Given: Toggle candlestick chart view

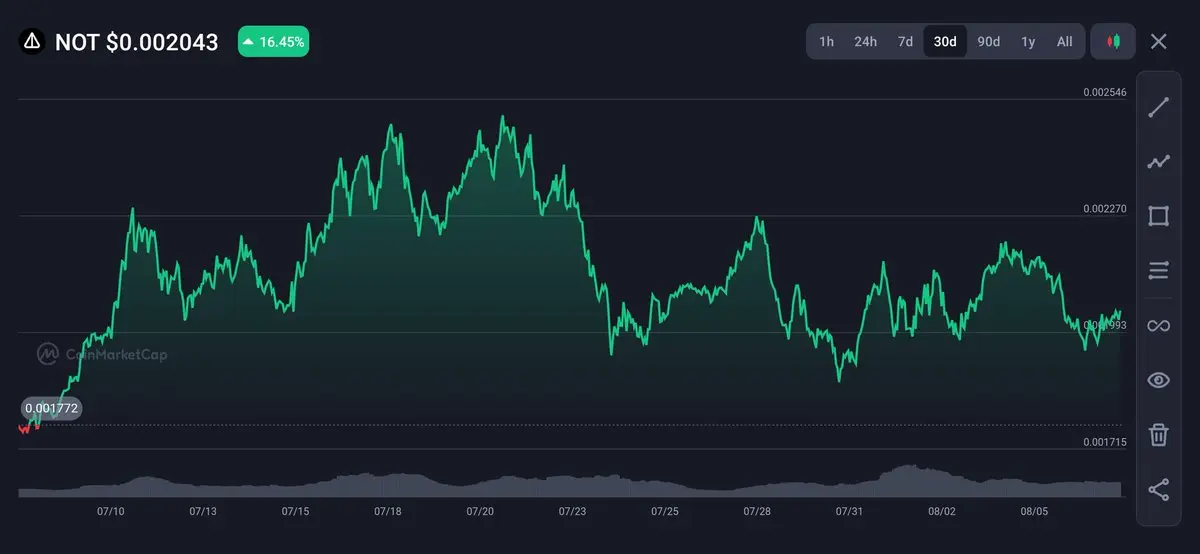Looking at the screenshot, I should (x=1113, y=41).
